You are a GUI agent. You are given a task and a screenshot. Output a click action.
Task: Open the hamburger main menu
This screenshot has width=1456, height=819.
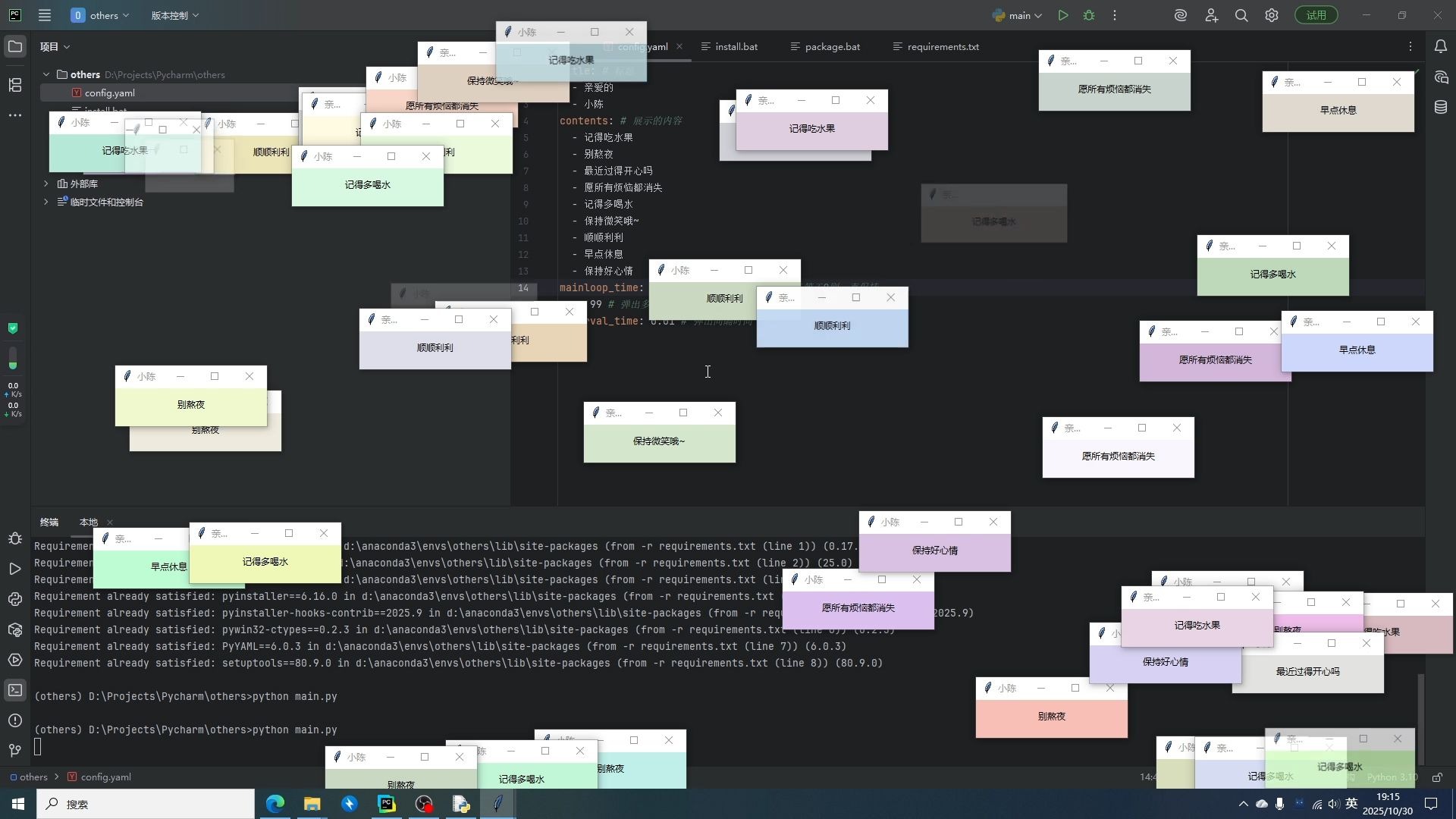pyautogui.click(x=45, y=15)
